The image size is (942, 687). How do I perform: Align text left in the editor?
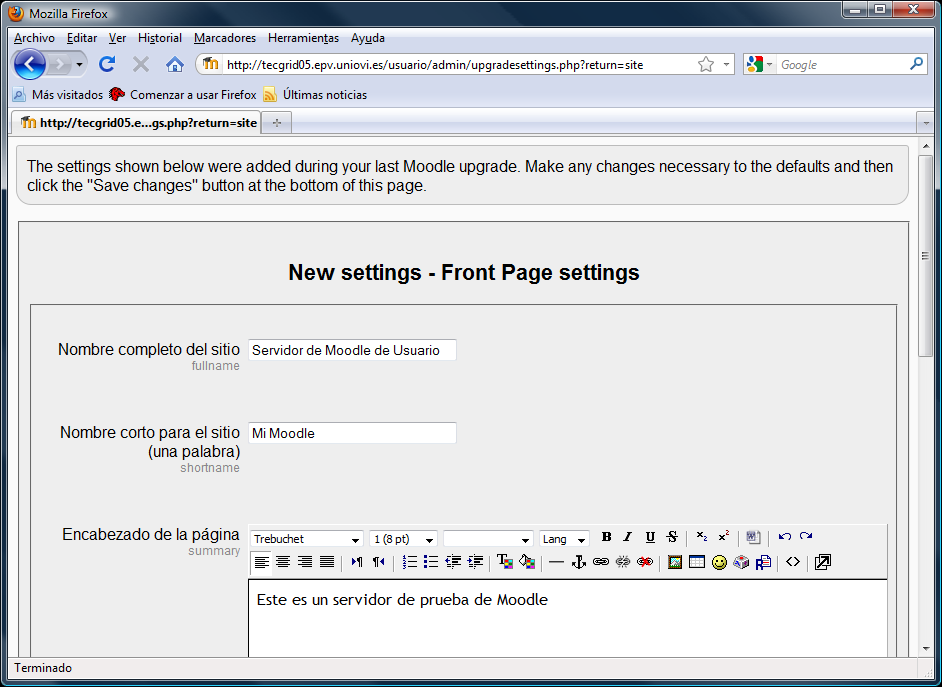click(x=261, y=562)
